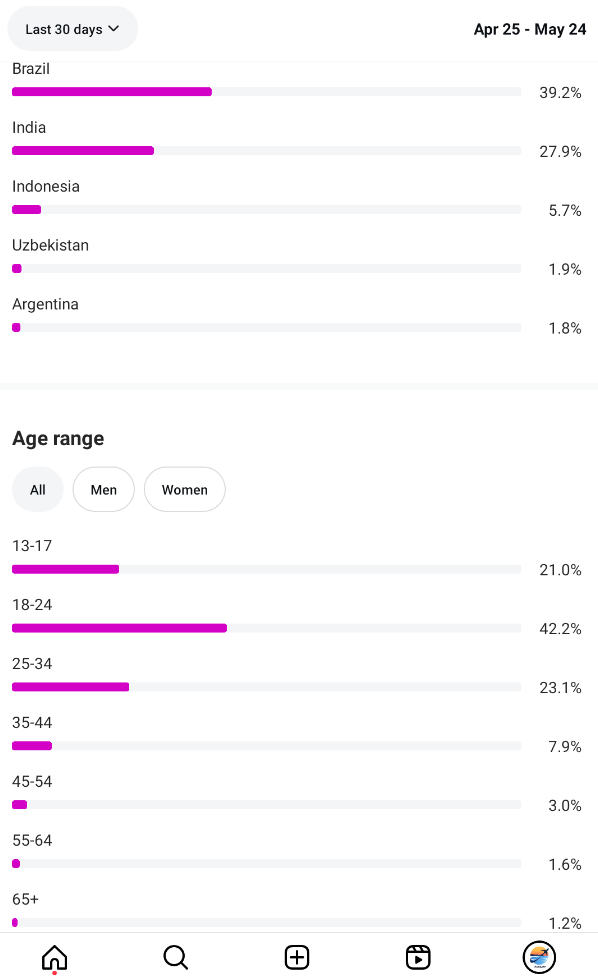Image resolution: width=598 pixels, height=977 pixels.
Task: Click the 35-44 age range bar
Action: [x=267, y=746]
